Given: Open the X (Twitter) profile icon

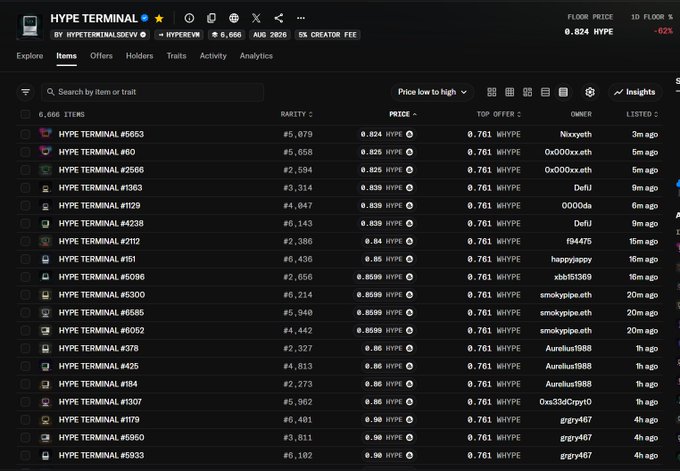Looking at the screenshot, I should coord(256,18).
